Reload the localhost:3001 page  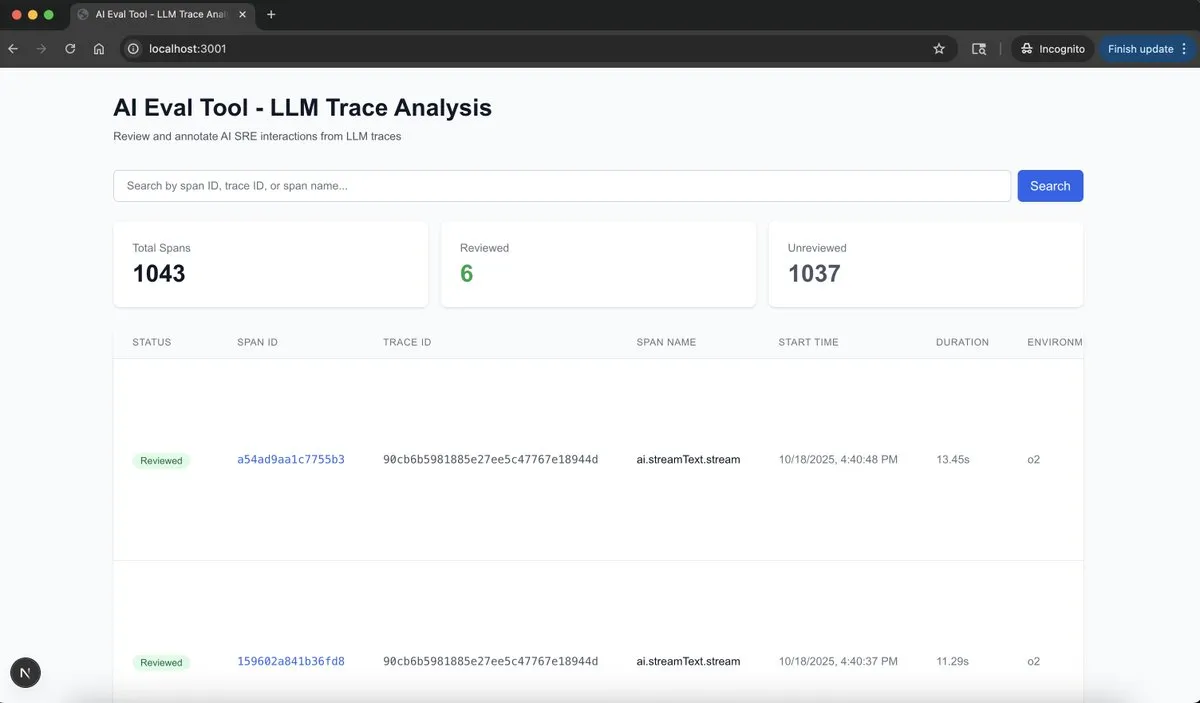[x=69, y=48]
